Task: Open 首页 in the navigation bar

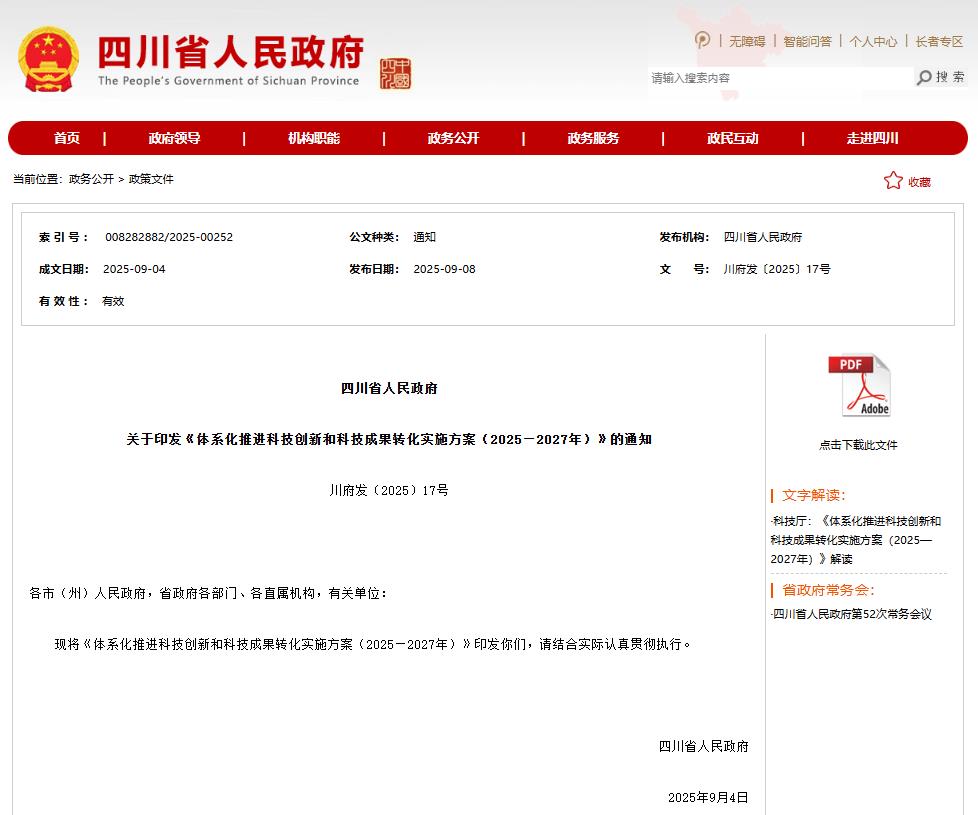Action: [67, 138]
